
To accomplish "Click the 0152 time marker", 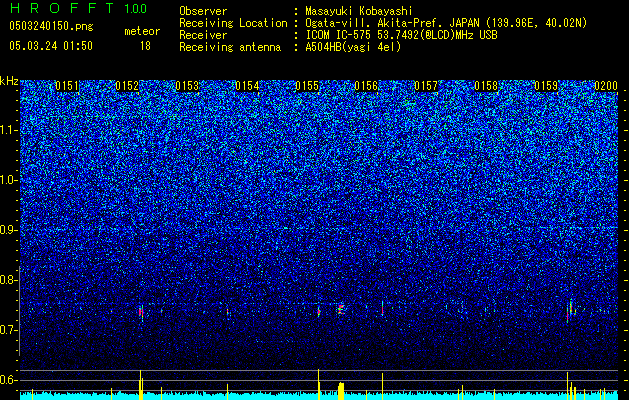I will 127,86.
